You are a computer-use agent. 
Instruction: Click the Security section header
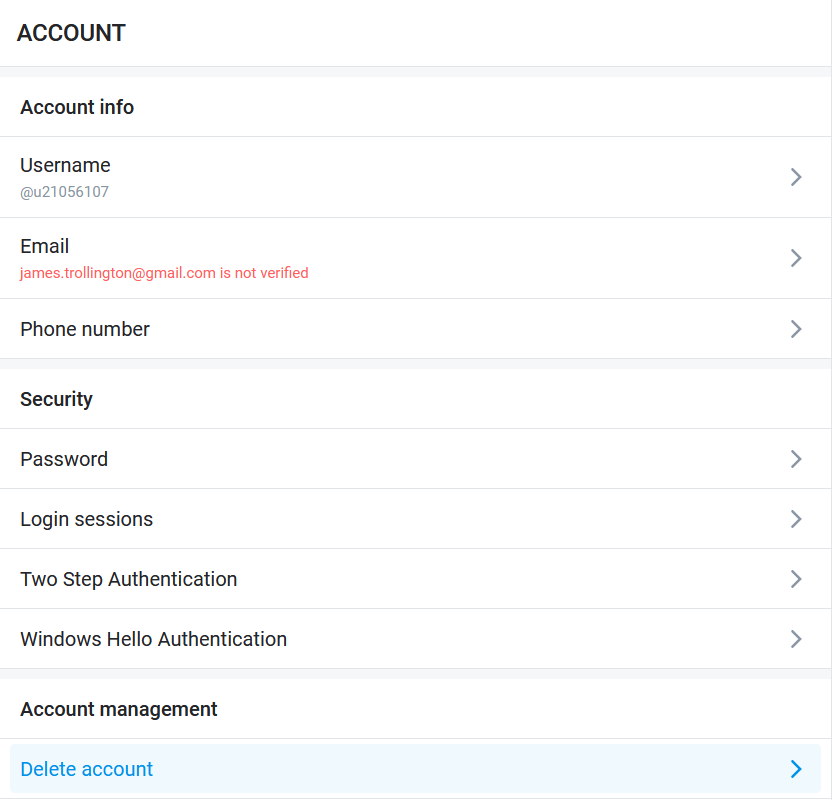pyautogui.click(x=56, y=399)
